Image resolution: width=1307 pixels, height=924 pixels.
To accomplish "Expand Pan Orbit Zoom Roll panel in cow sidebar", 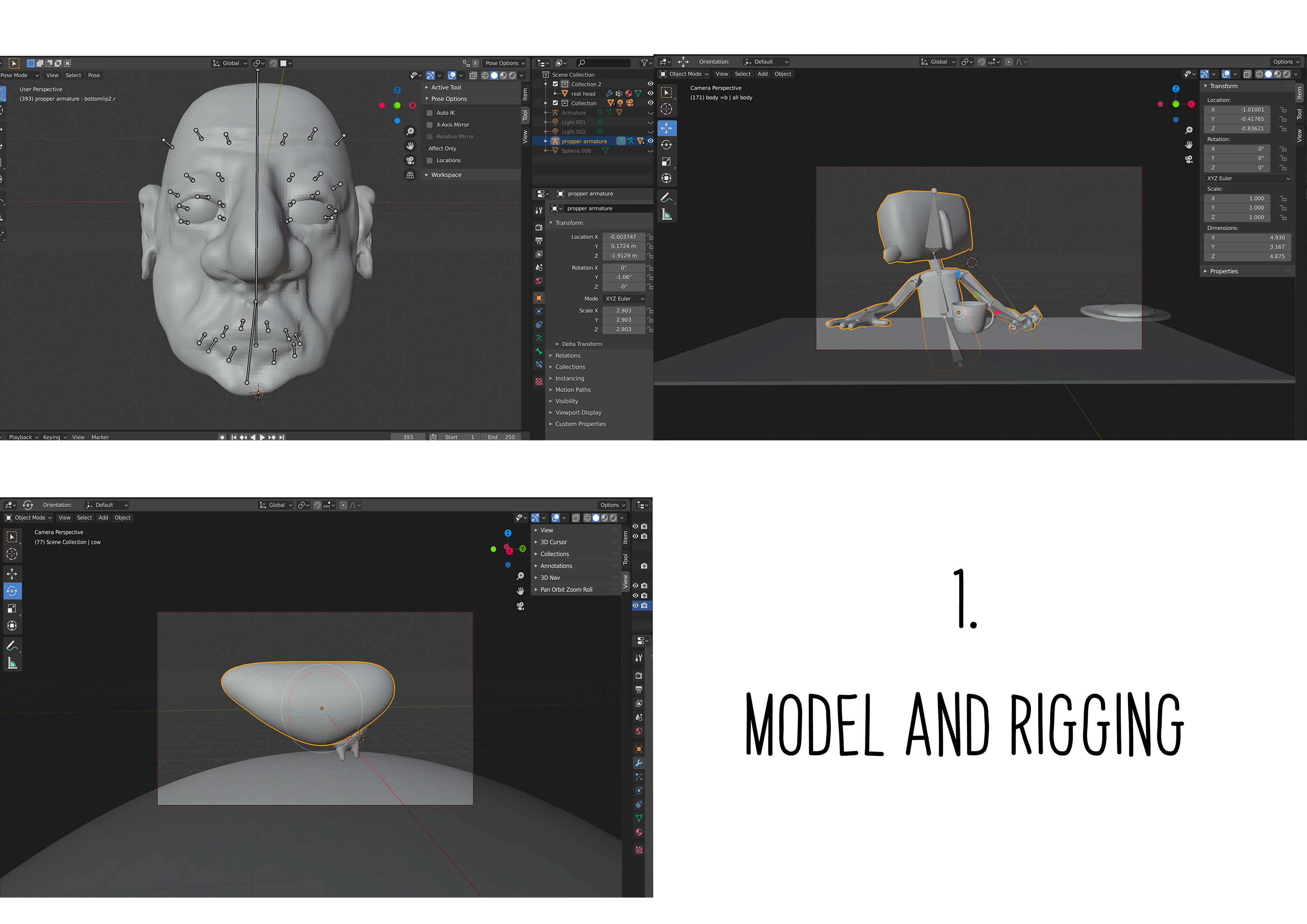I will (566, 590).
